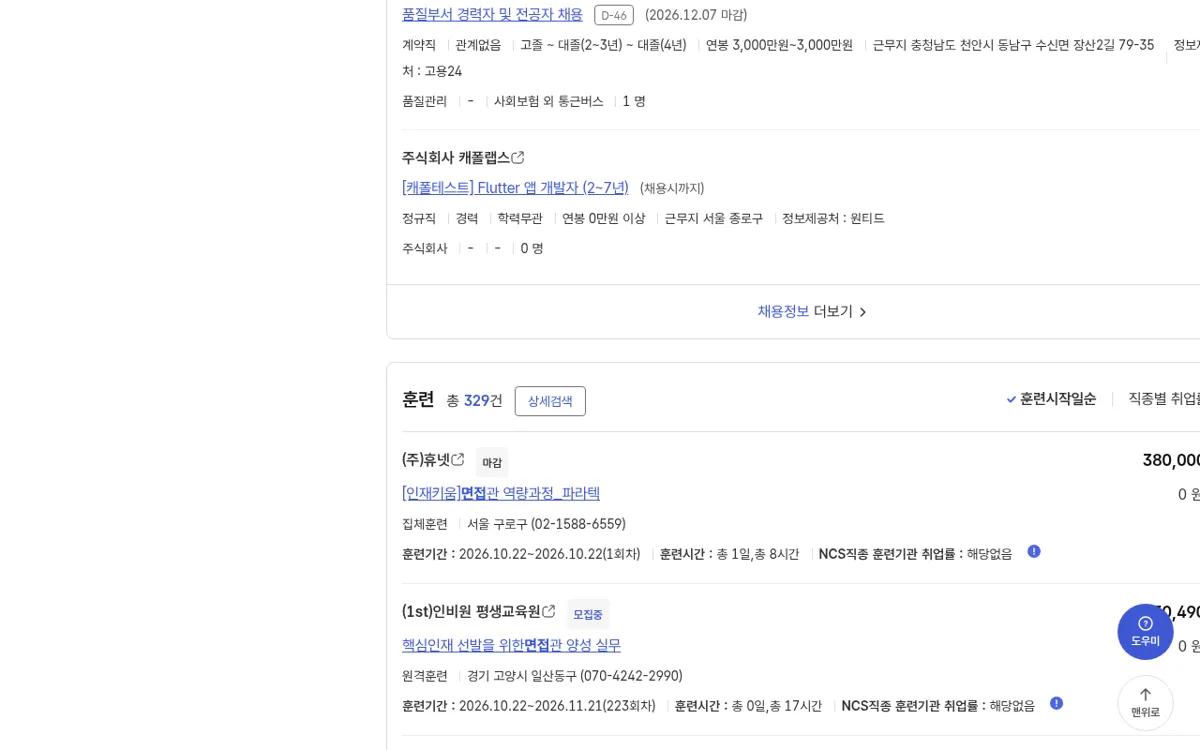
Task: Click text 사회보험 외 통근버스
Action: pos(549,101)
